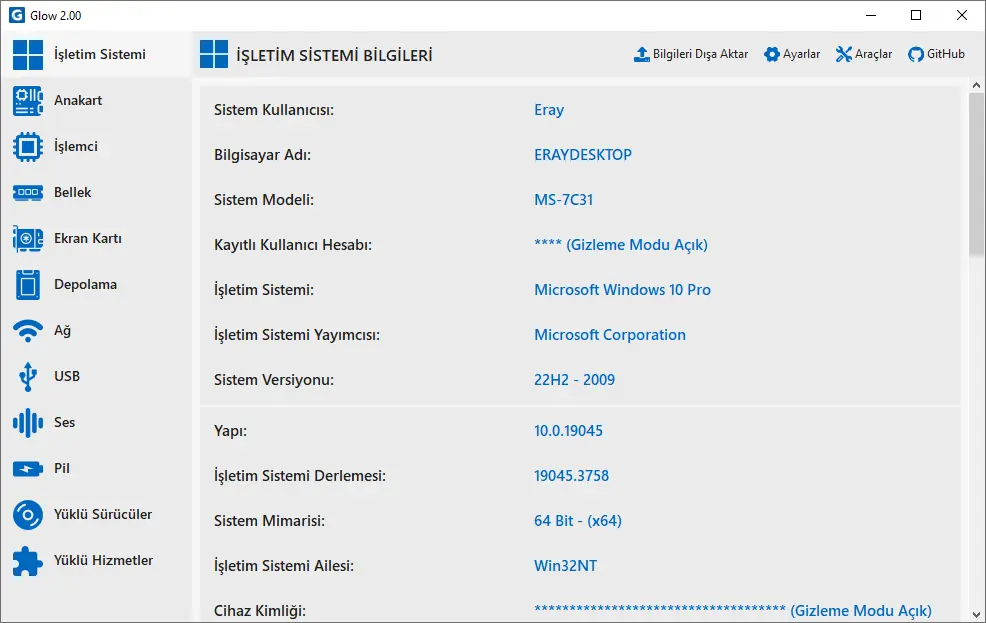Screen dimensions: 986x623
Task: Click the disc icon for Yüklü Sürücüler
Action: point(28,515)
